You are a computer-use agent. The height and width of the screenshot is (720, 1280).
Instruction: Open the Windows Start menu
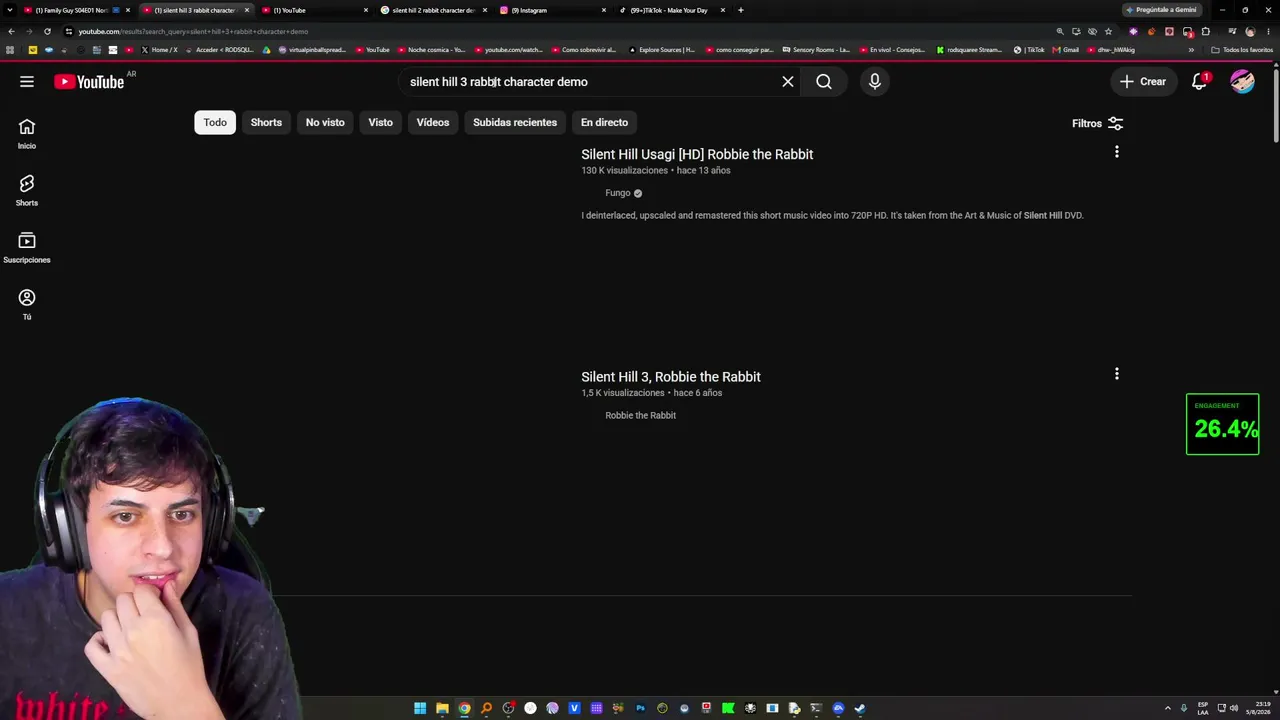(420, 708)
